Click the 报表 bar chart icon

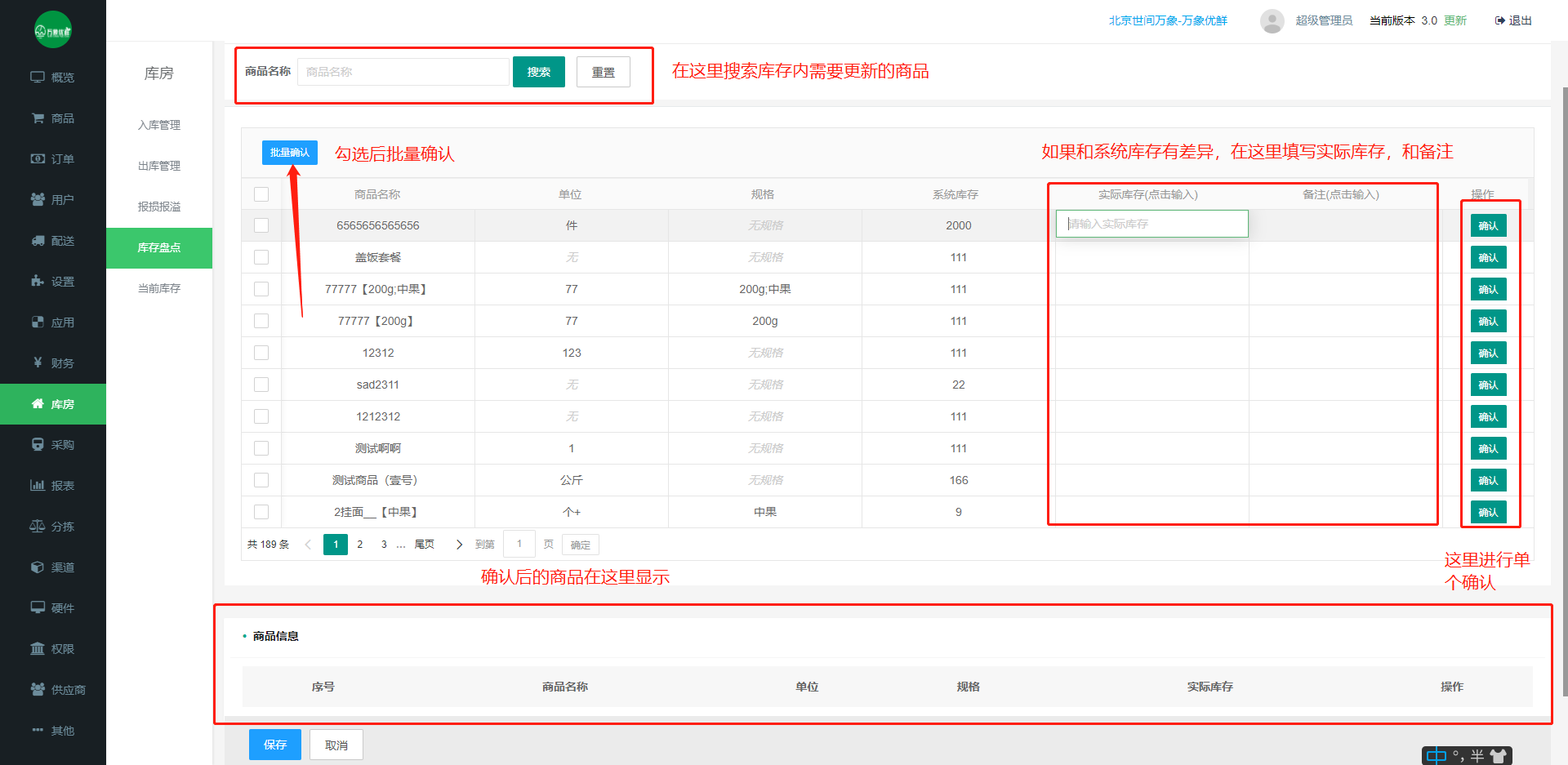click(x=38, y=485)
